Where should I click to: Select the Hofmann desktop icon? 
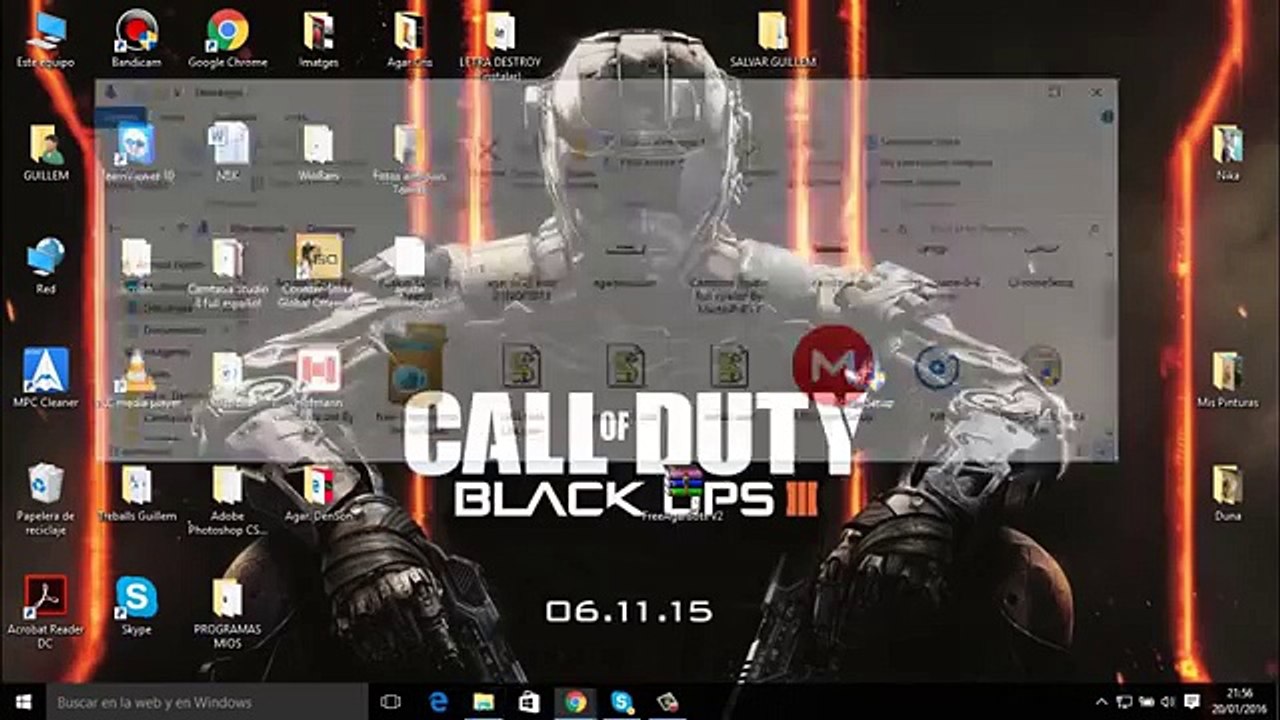[x=319, y=379]
